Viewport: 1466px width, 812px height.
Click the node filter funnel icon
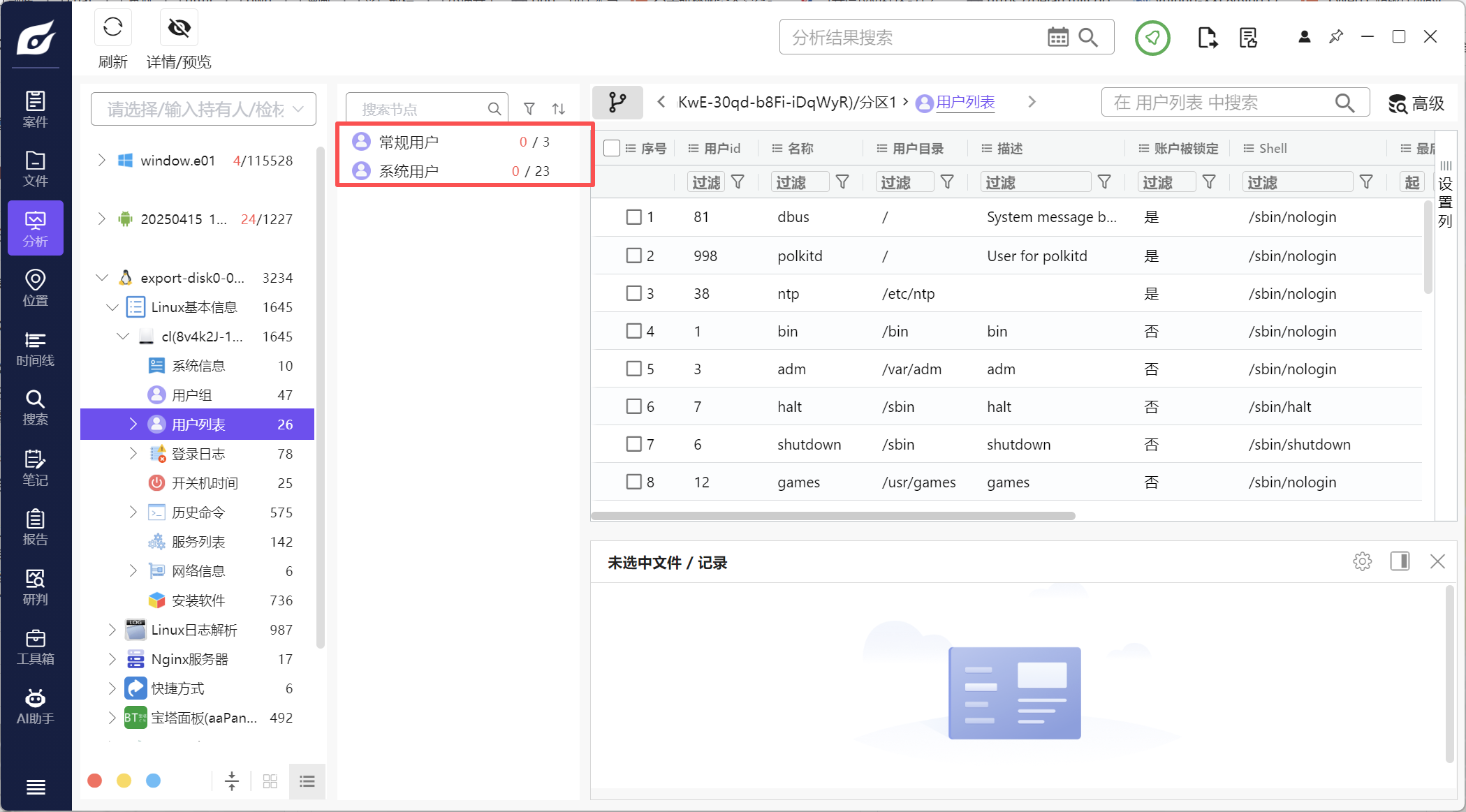[529, 109]
